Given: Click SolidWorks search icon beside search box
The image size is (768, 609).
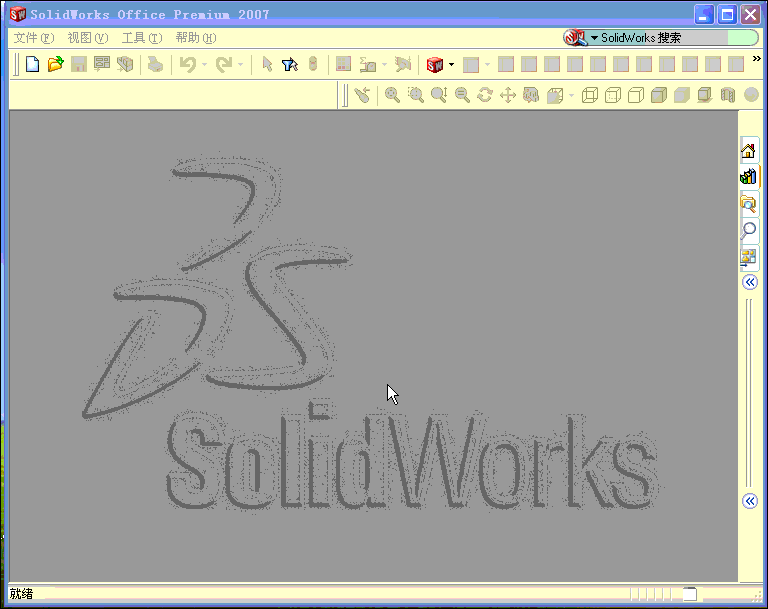Looking at the screenshot, I should (575, 38).
